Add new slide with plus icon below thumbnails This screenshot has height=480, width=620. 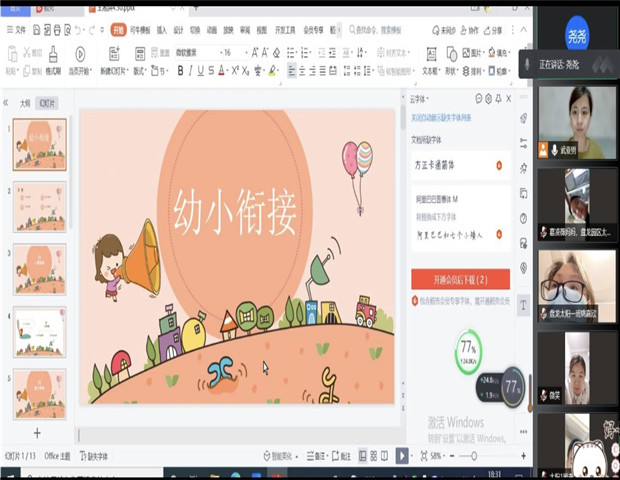tap(37, 433)
